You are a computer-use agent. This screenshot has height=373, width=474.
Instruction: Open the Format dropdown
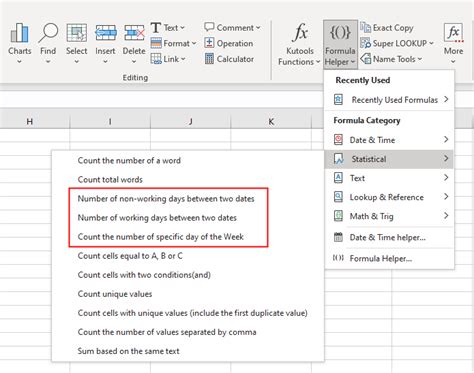click(x=173, y=43)
